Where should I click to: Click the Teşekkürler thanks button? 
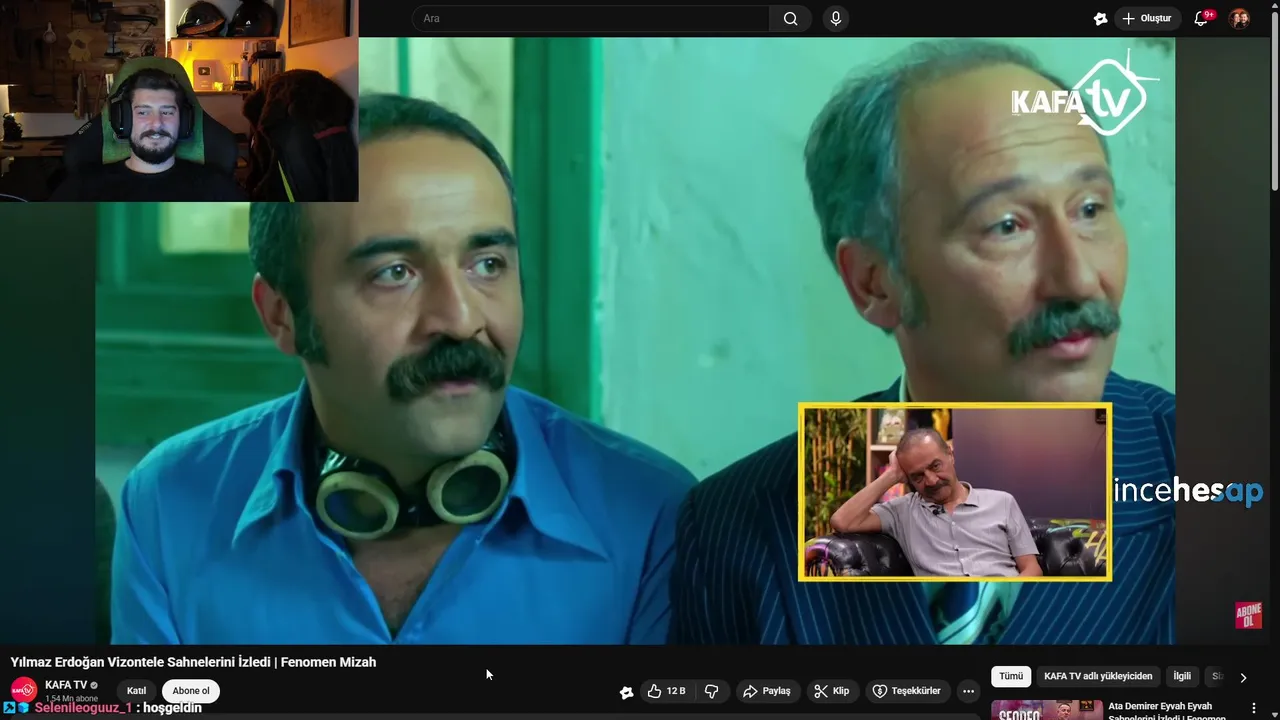tap(907, 691)
